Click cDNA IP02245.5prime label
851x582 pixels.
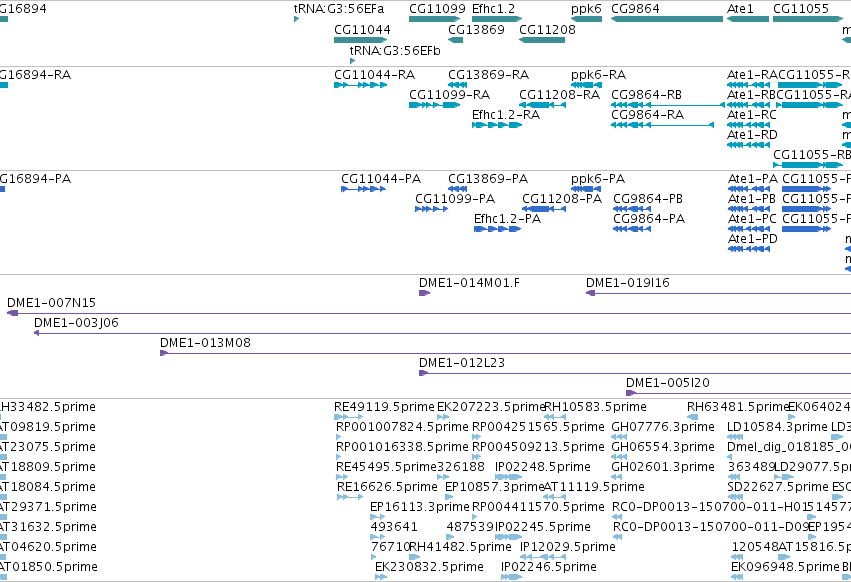[543, 527]
